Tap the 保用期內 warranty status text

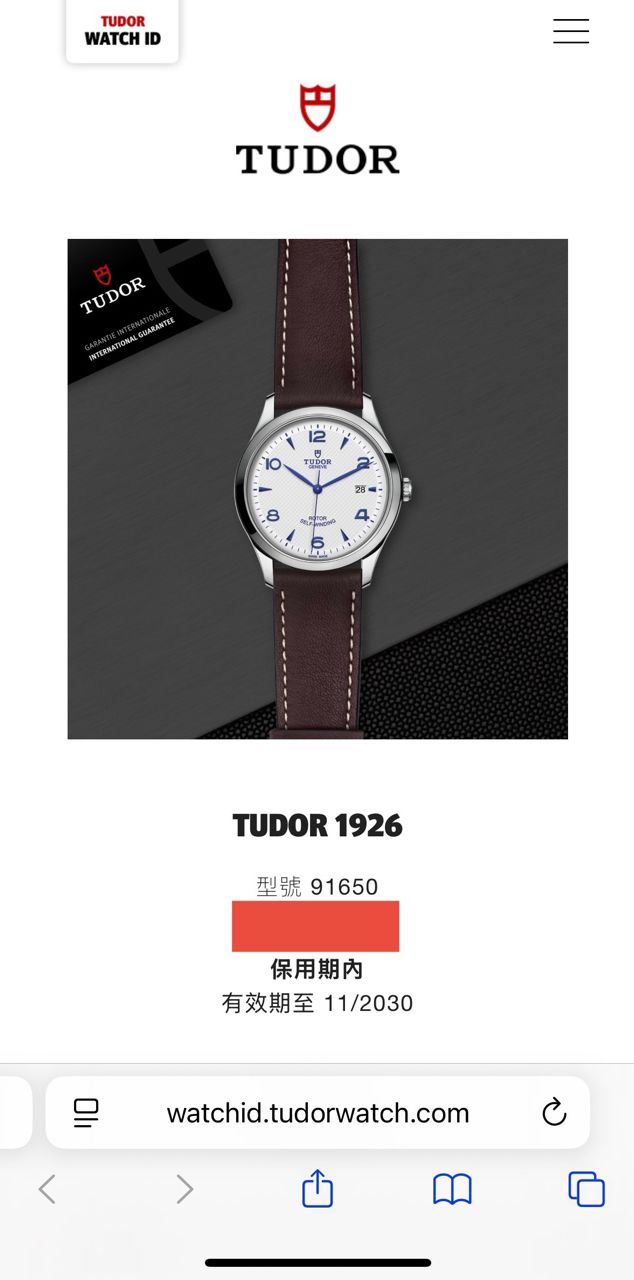click(317, 969)
